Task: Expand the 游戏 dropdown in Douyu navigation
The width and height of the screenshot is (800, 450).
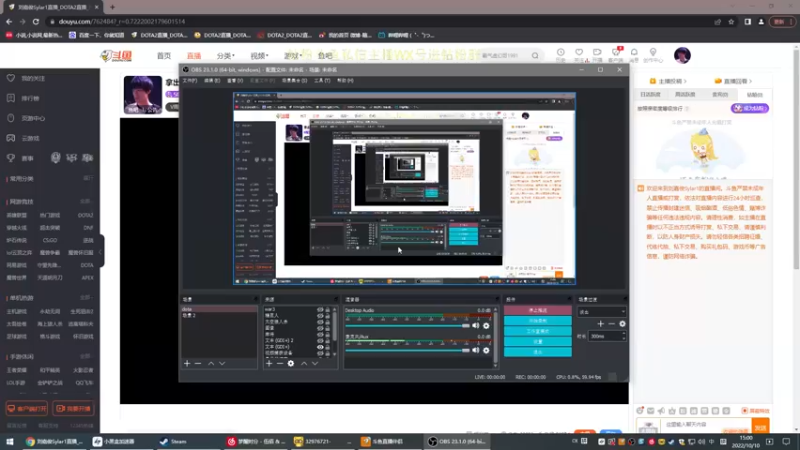Action: pos(293,56)
